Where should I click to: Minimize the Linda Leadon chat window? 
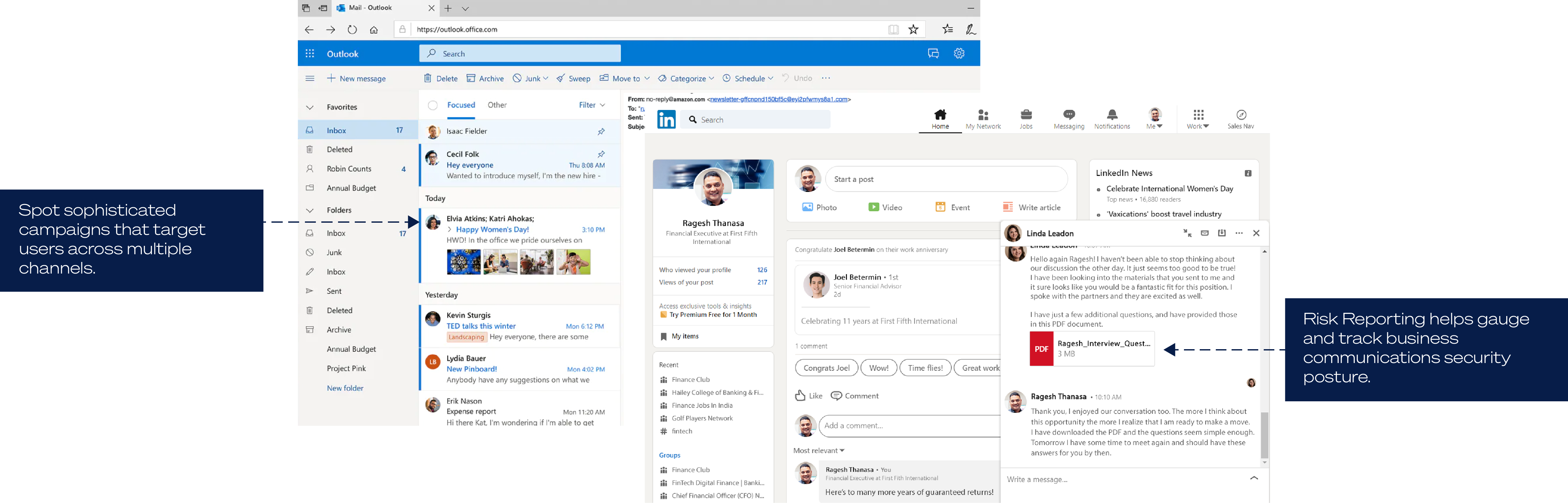point(1187,233)
